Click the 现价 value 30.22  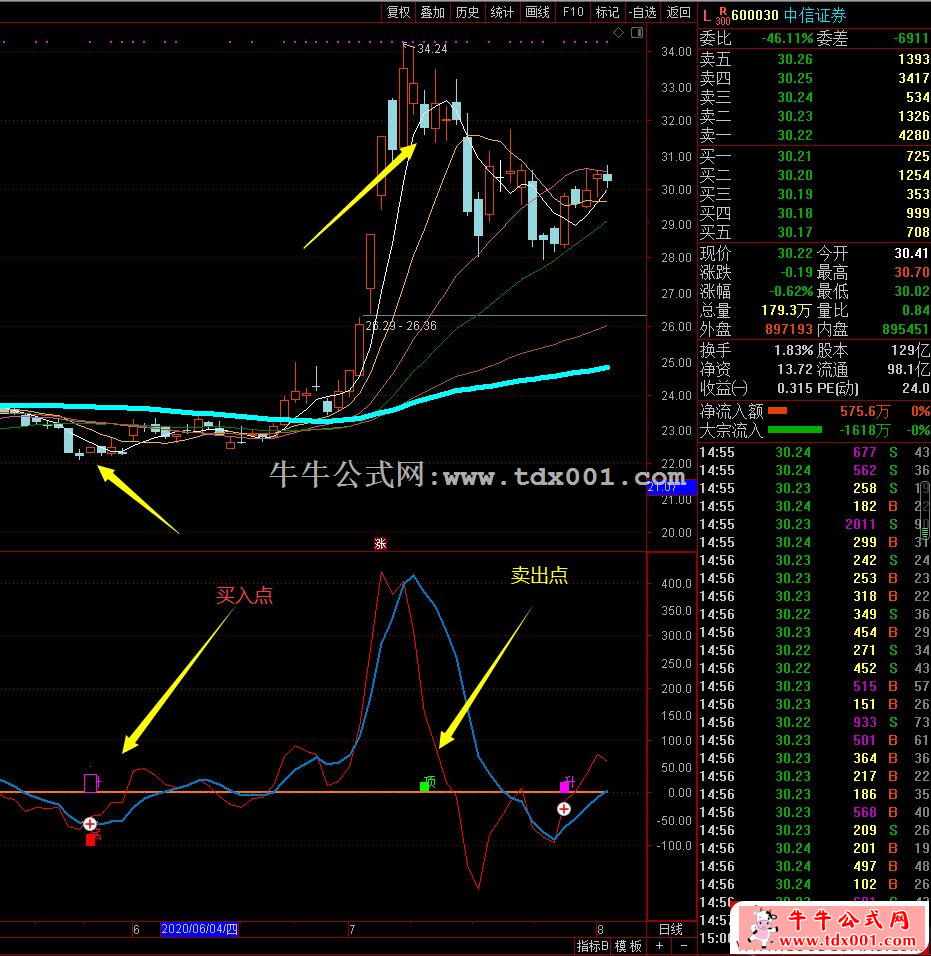(x=794, y=253)
